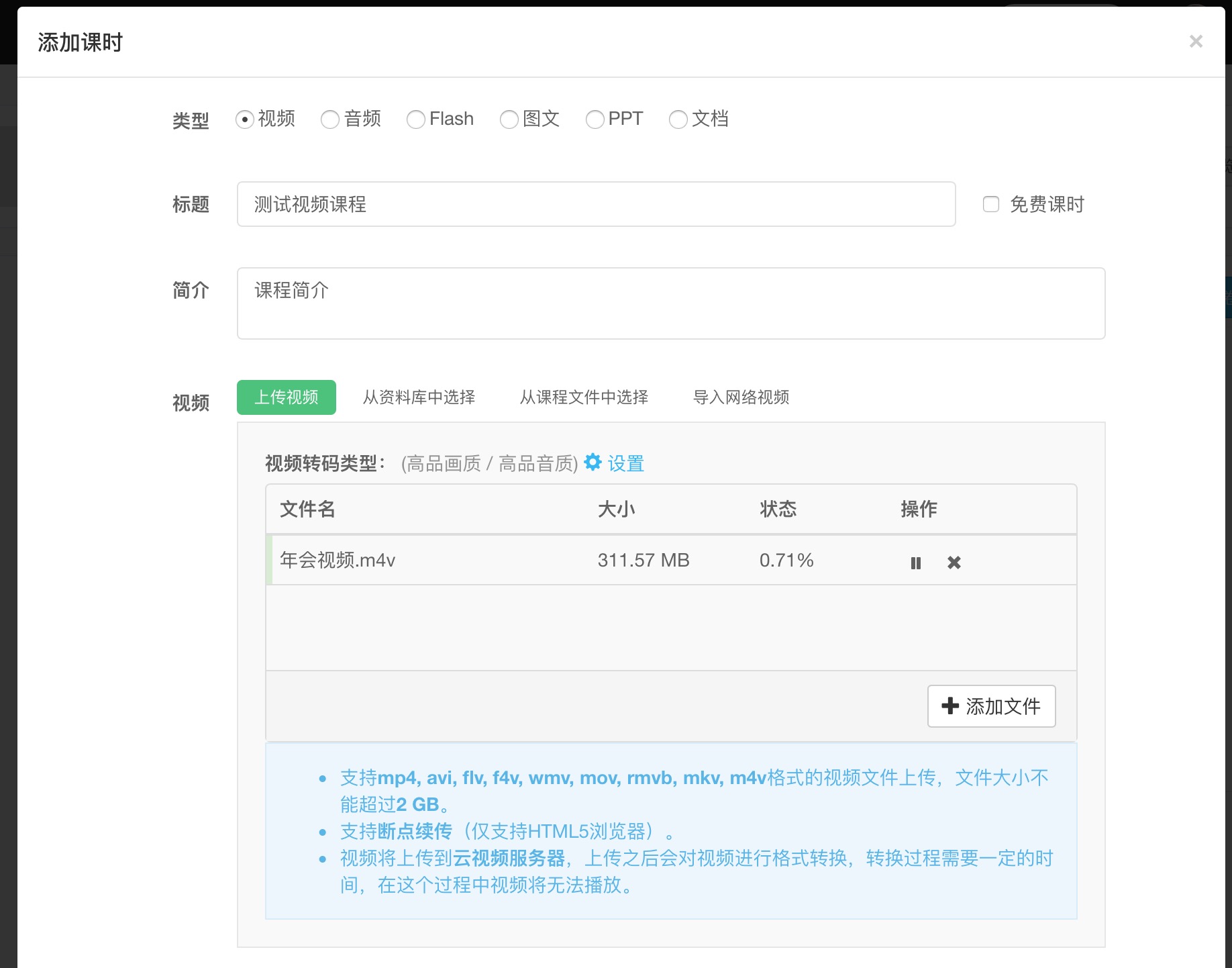
Task: Cancel the 年会视频.m4v upload with X icon
Action: tap(954, 563)
